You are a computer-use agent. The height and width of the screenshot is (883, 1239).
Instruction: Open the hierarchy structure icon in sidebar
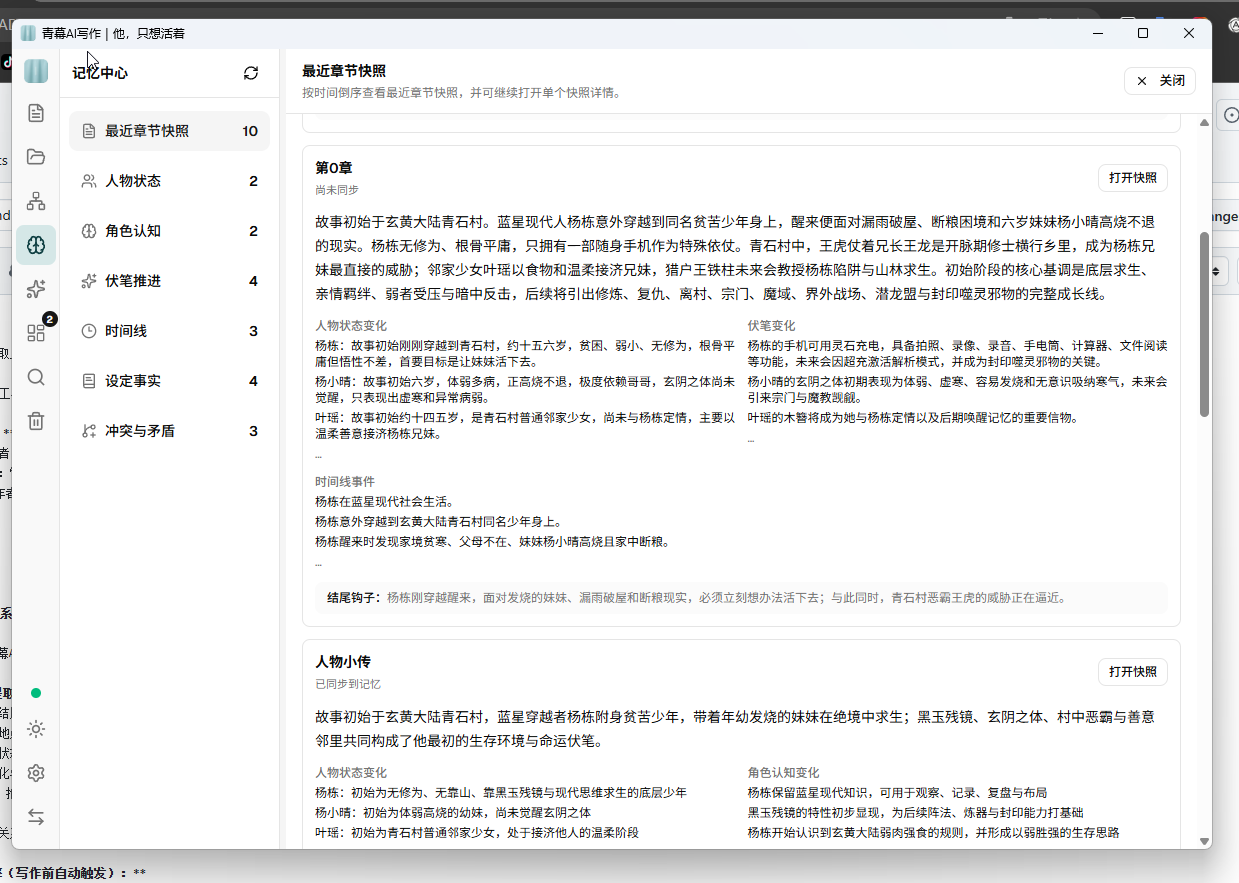(x=36, y=201)
